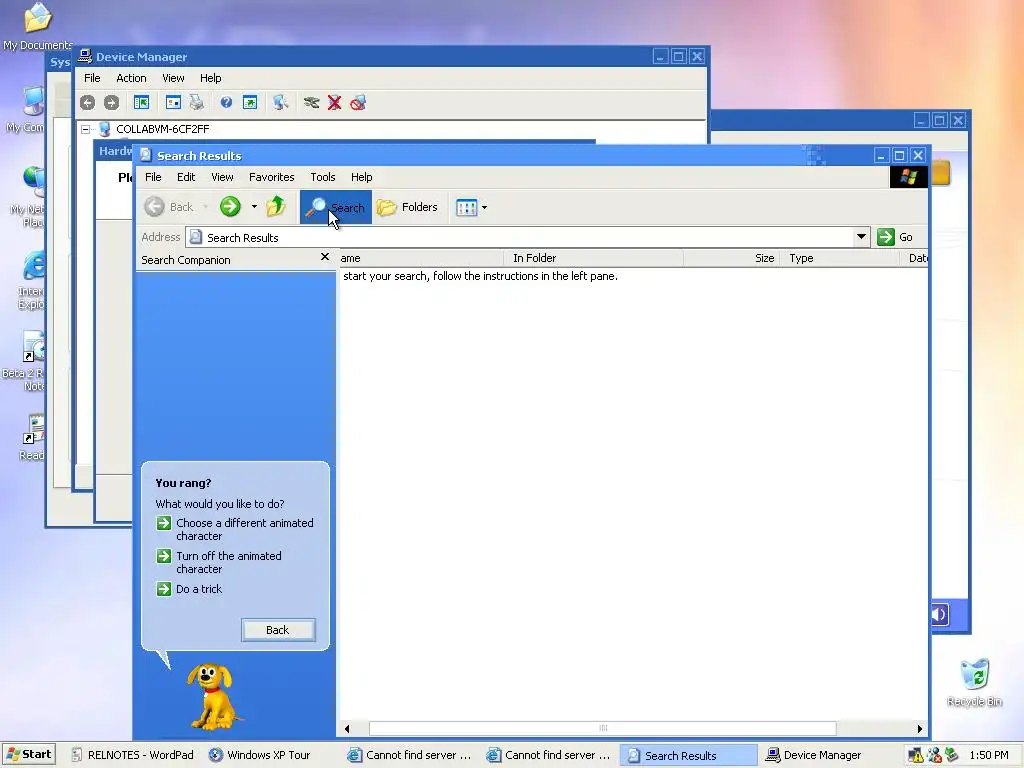Sort results by Type column header
This screenshot has height=768, width=1024.
[x=839, y=258]
